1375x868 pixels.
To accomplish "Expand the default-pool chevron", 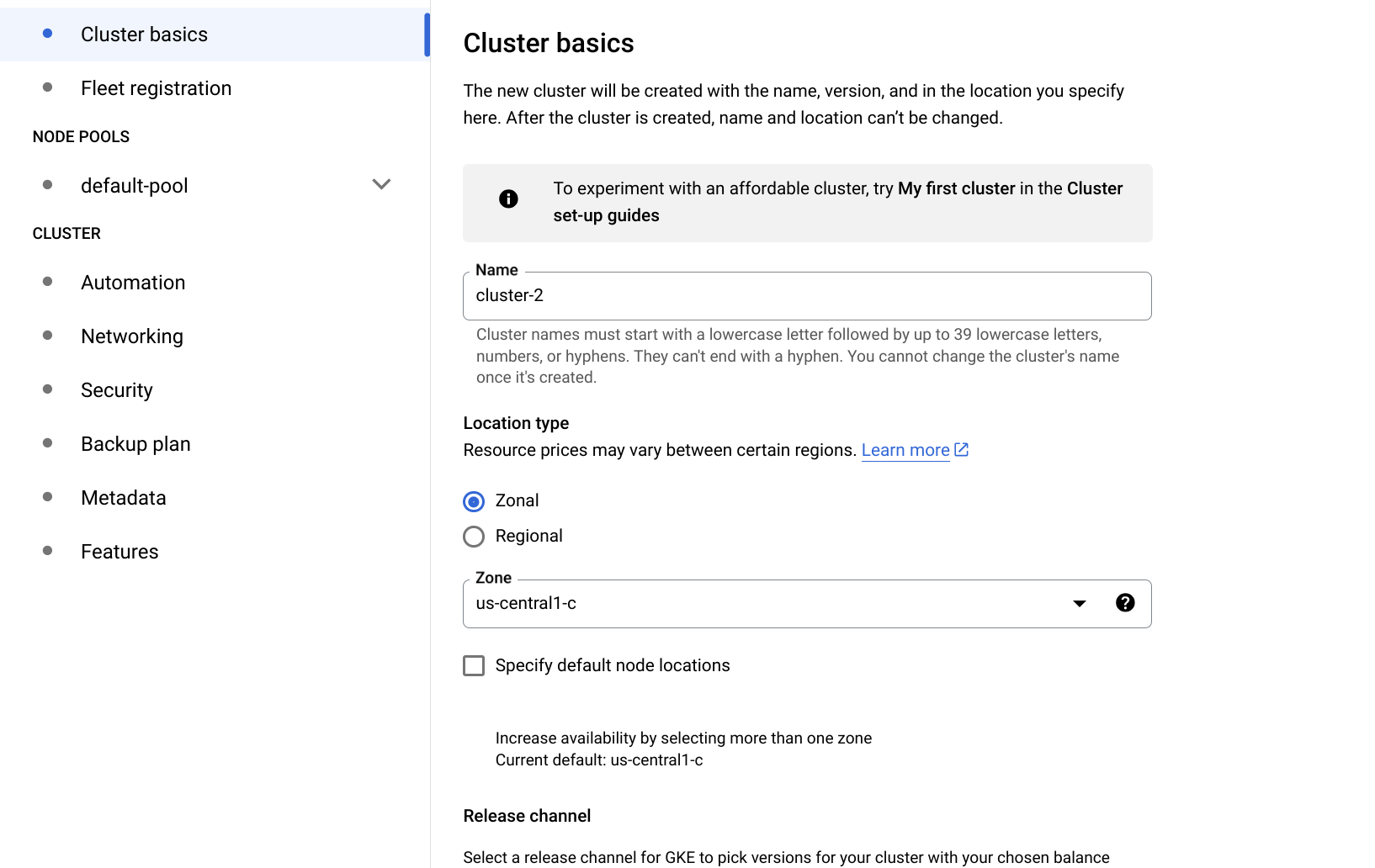I will [x=381, y=185].
